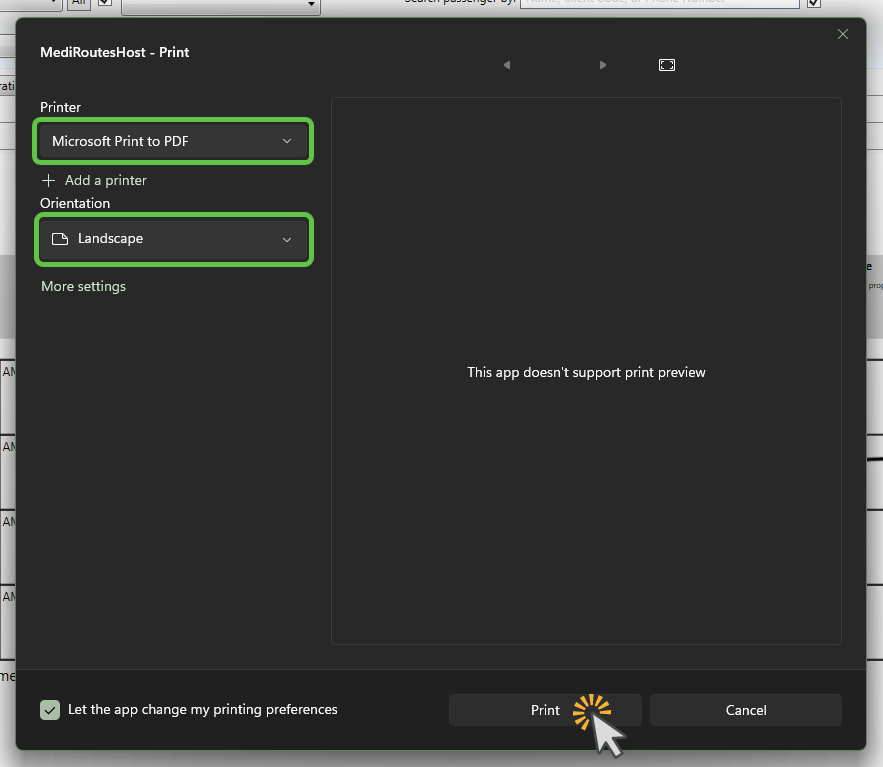Go to previous preview page arrow

[507, 65]
